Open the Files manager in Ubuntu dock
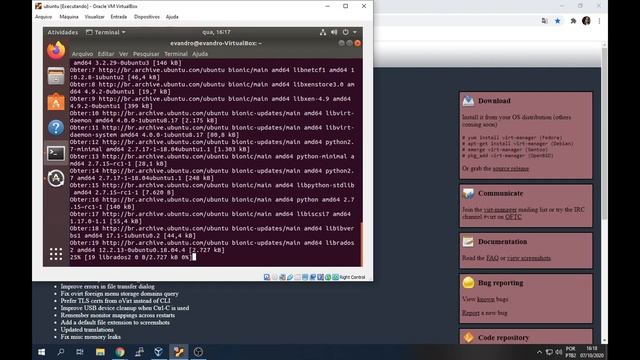The image size is (640, 360). coord(56,76)
